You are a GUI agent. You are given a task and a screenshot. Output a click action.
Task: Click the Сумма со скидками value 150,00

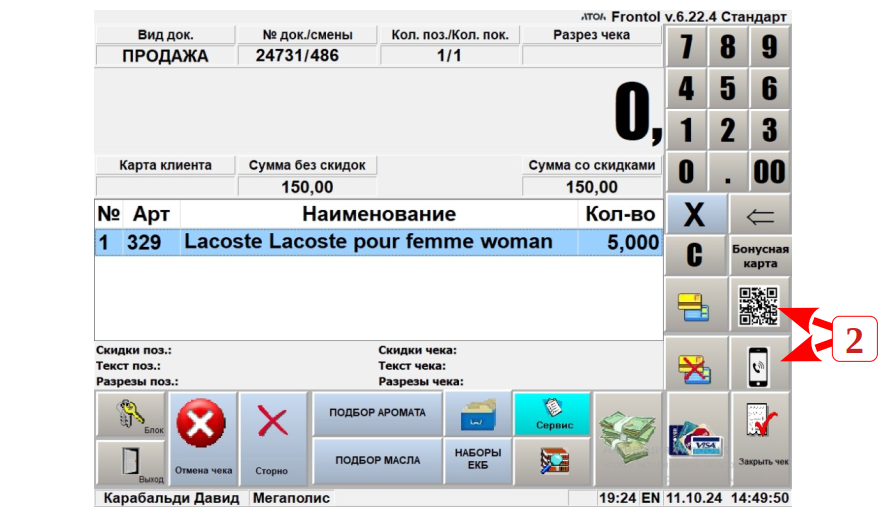(592, 186)
